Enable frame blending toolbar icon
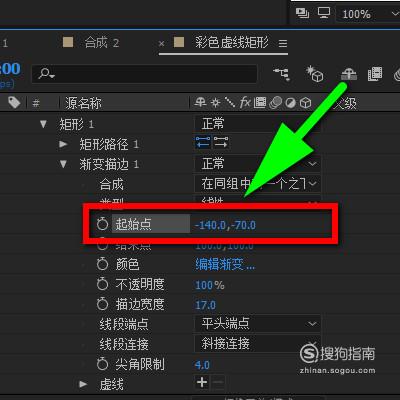The width and height of the screenshot is (400, 400). coord(375,74)
